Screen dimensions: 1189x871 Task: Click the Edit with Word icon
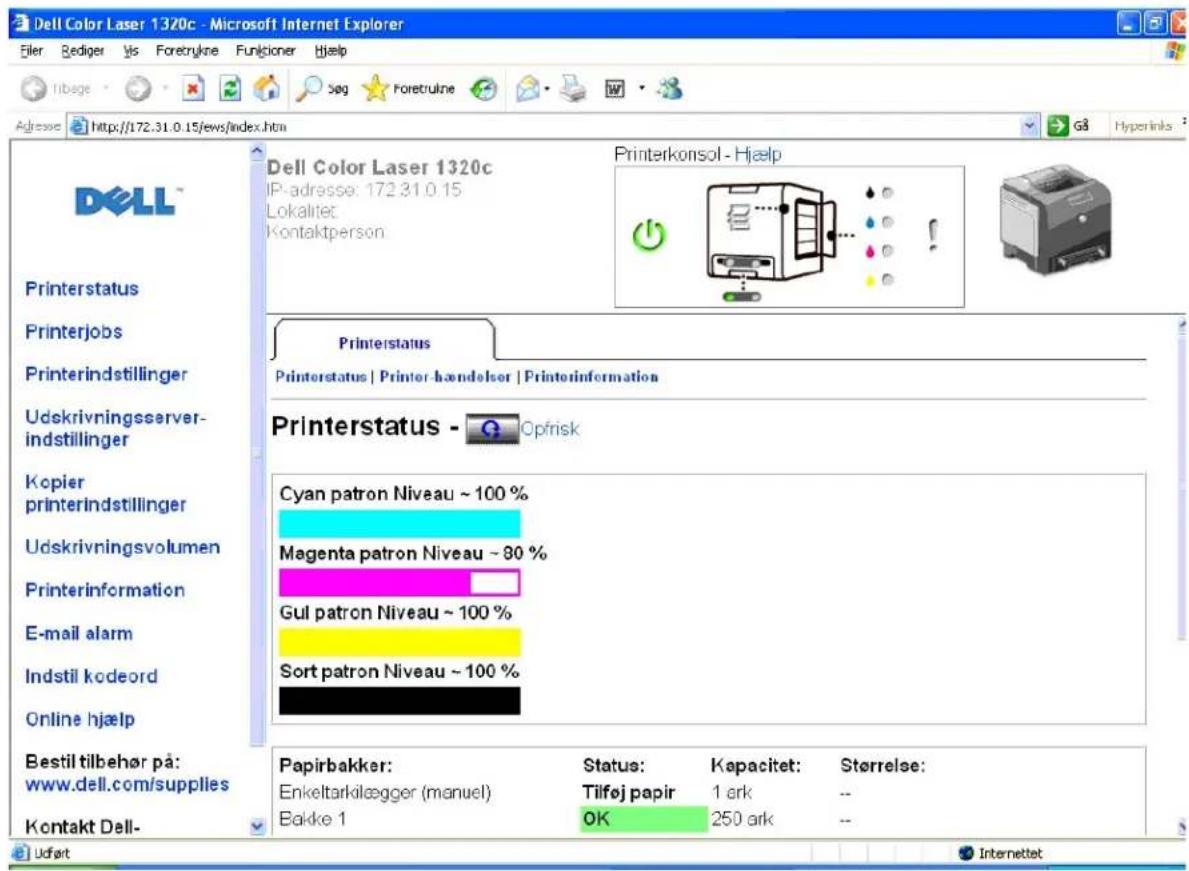pos(614,89)
